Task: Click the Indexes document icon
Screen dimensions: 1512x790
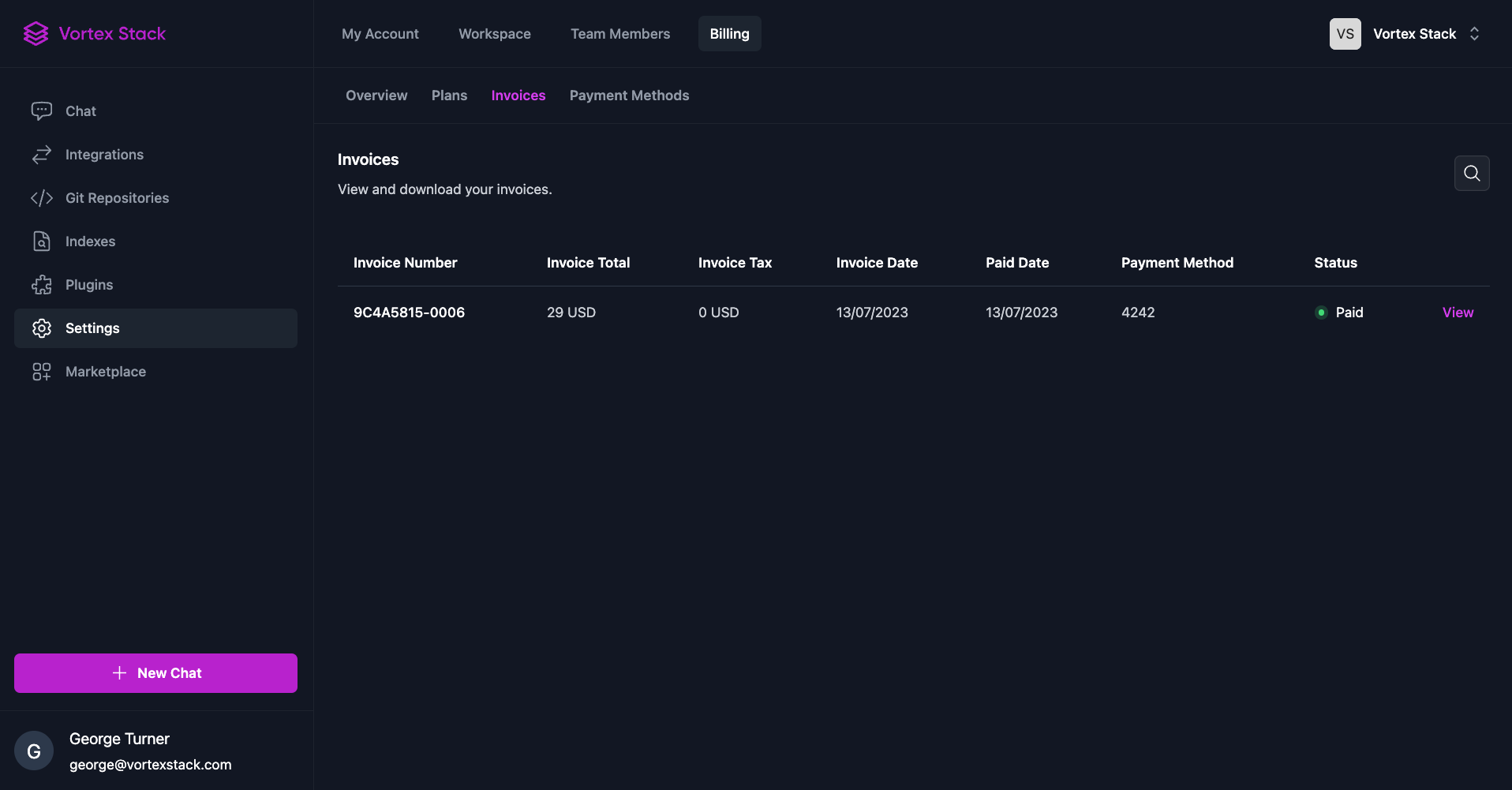Action: (42, 241)
